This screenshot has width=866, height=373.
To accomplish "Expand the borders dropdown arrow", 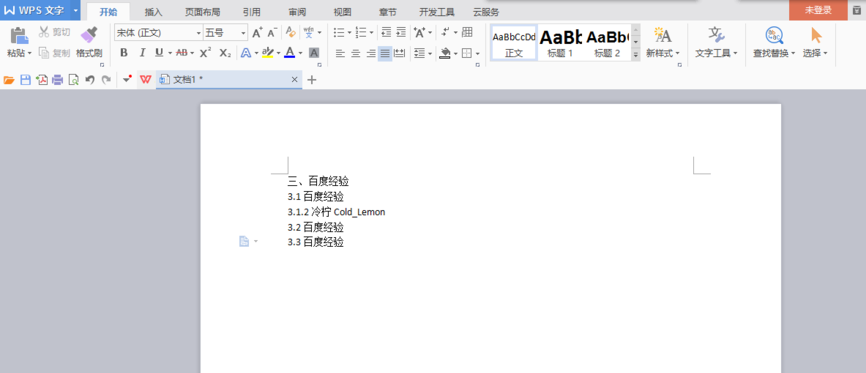I will [477, 54].
